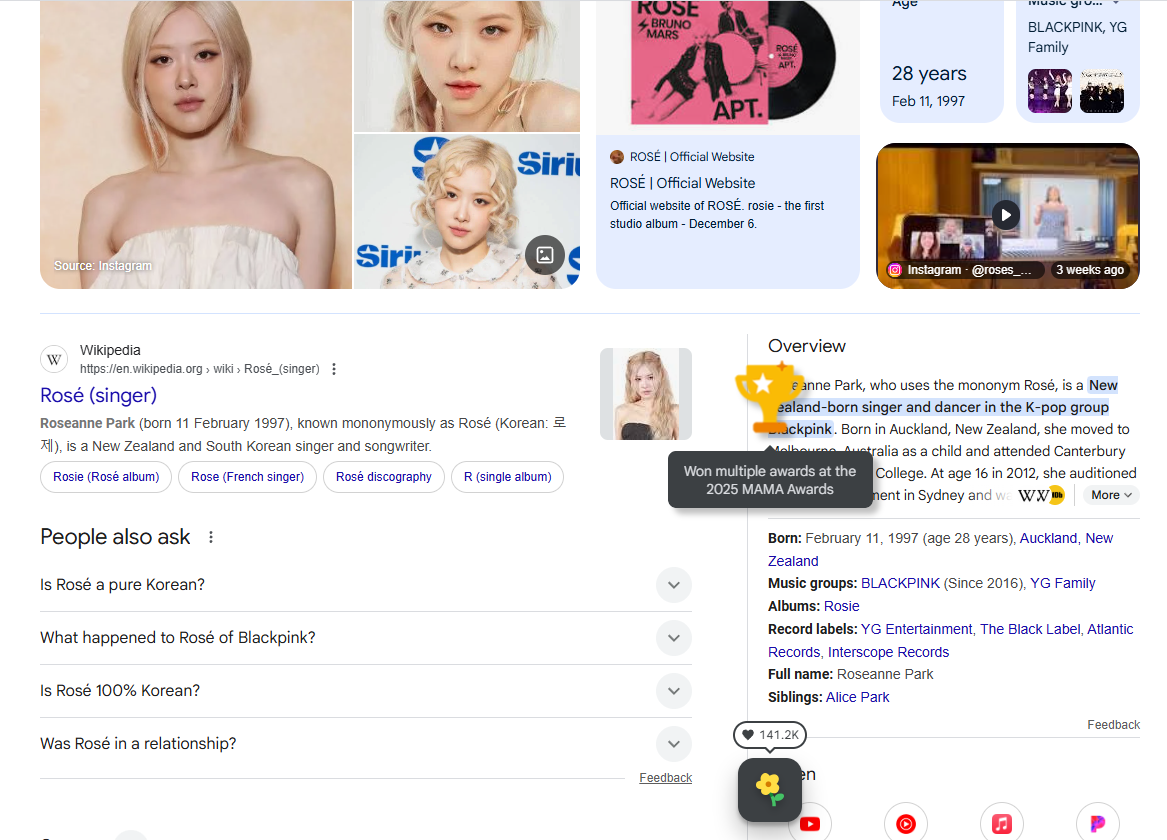Open the Wikipedia result thumbnail photo

click(x=645, y=394)
